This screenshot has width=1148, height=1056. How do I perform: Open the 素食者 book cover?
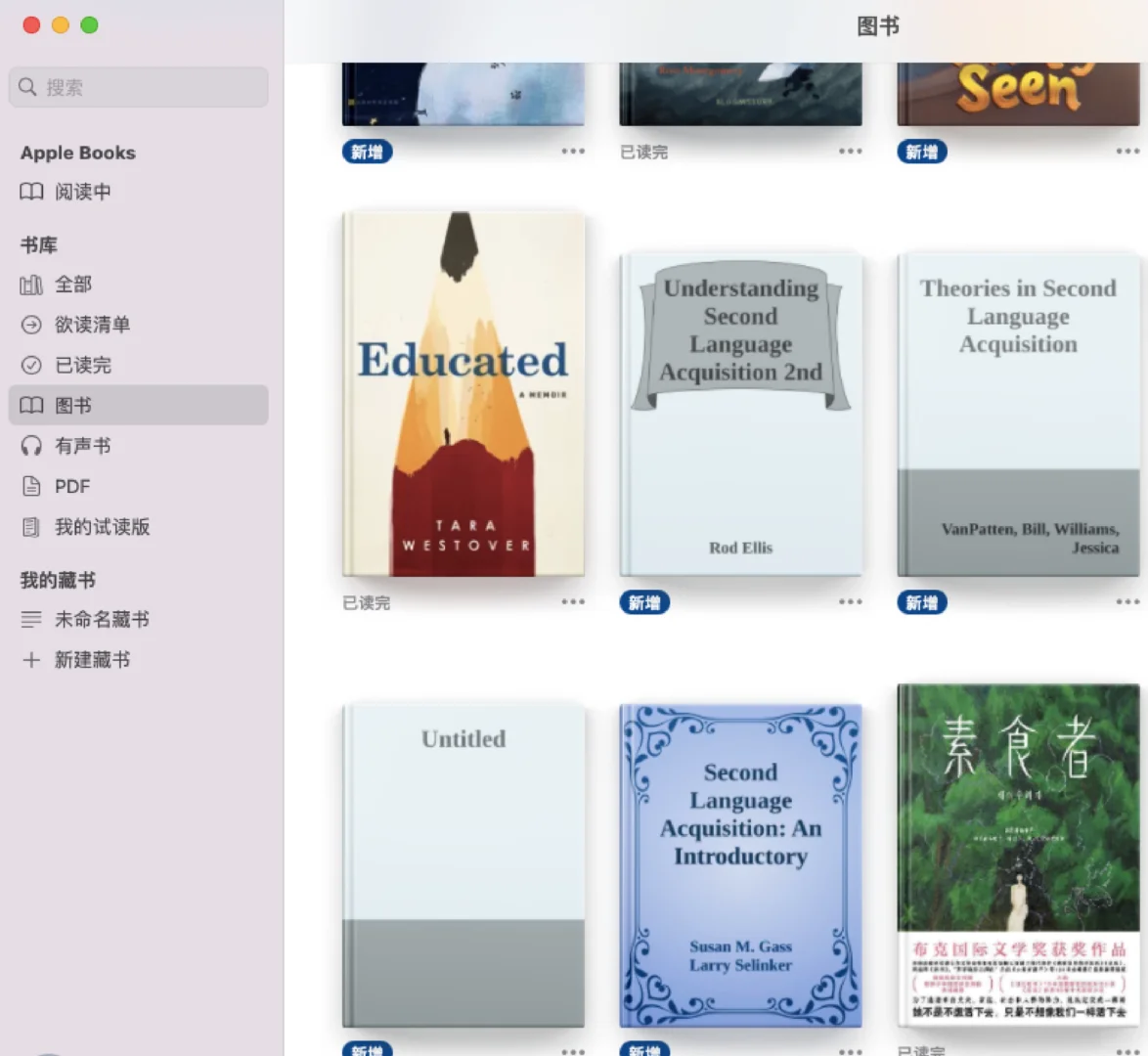[x=1018, y=856]
